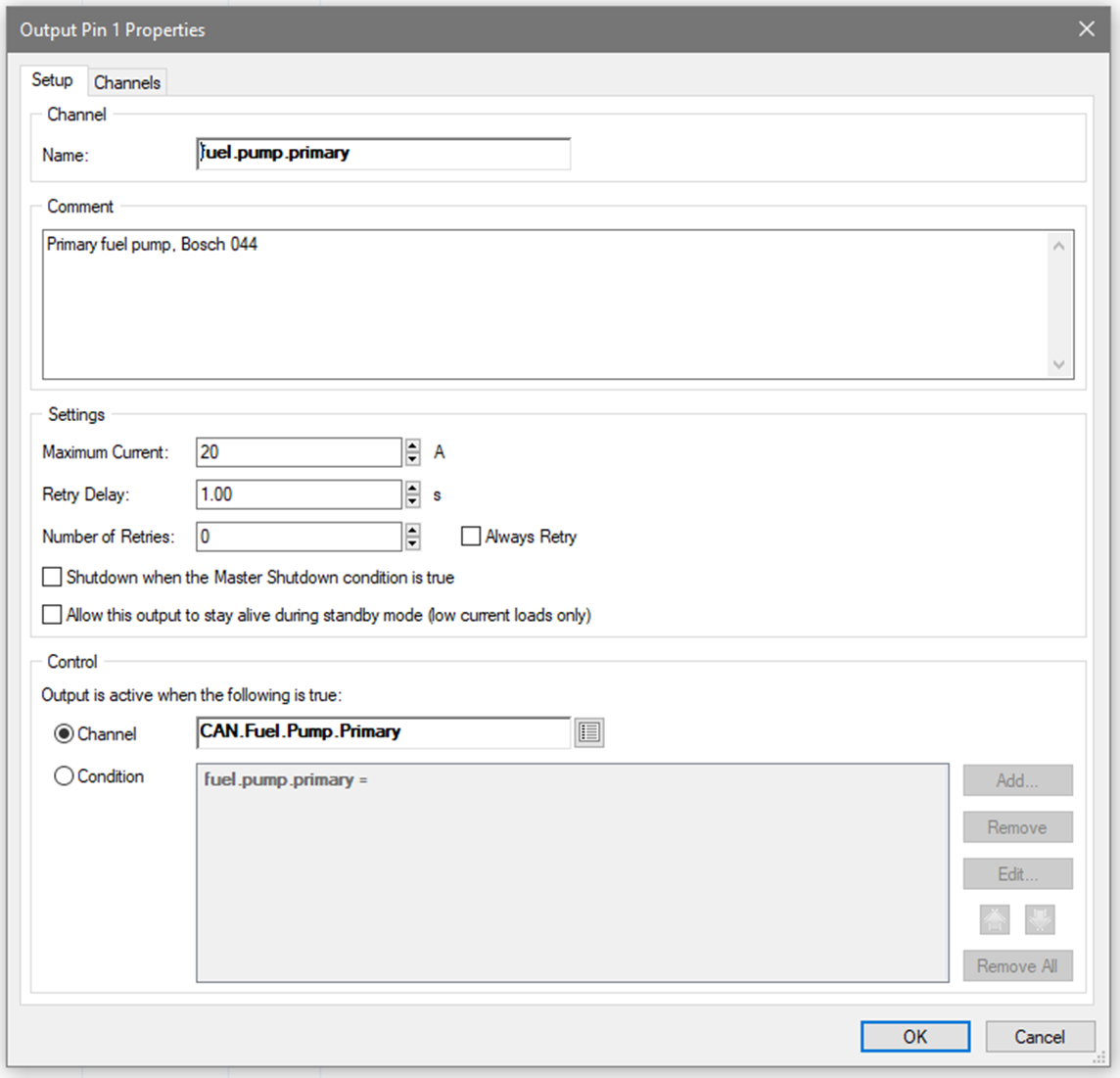Click the move condition up icon
Screen dimensions: 1120x1078
pyautogui.click(x=995, y=919)
